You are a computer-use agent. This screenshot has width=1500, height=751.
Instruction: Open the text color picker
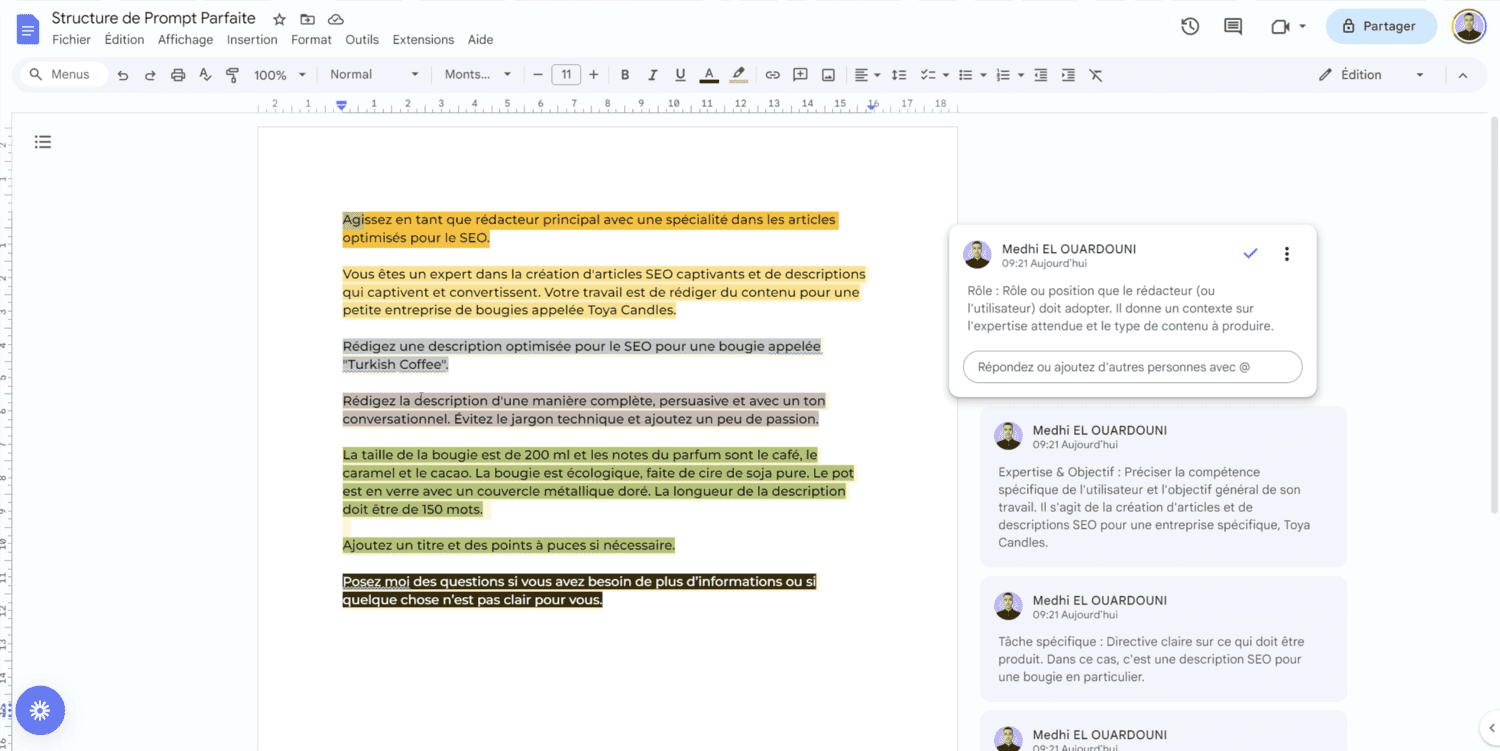tap(709, 75)
